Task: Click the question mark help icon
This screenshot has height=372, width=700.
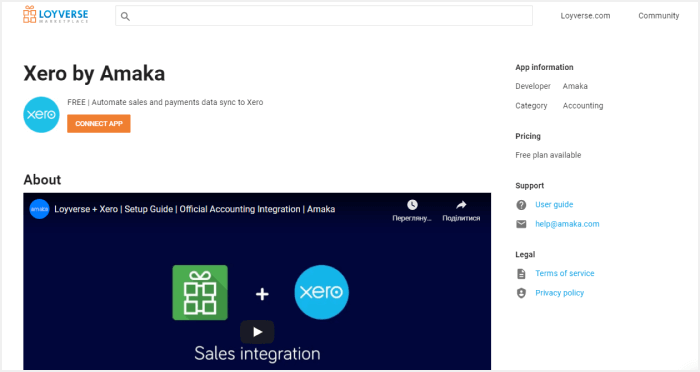Action: 521,205
